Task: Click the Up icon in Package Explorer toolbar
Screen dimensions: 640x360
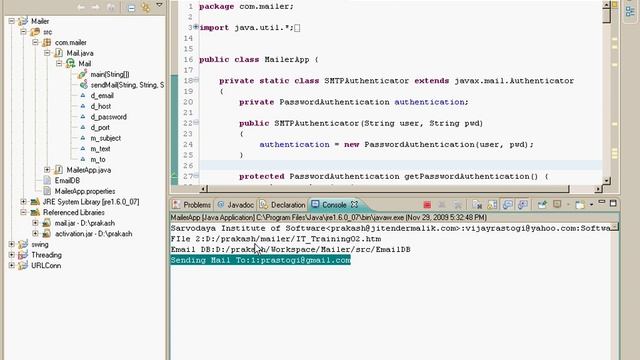Action: coord(111,7)
